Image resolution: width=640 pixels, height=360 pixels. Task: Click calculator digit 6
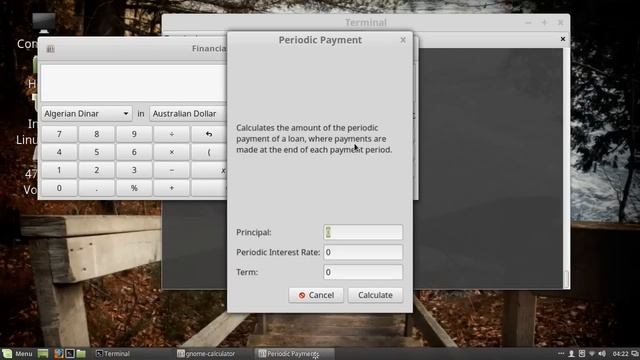tap(134, 152)
